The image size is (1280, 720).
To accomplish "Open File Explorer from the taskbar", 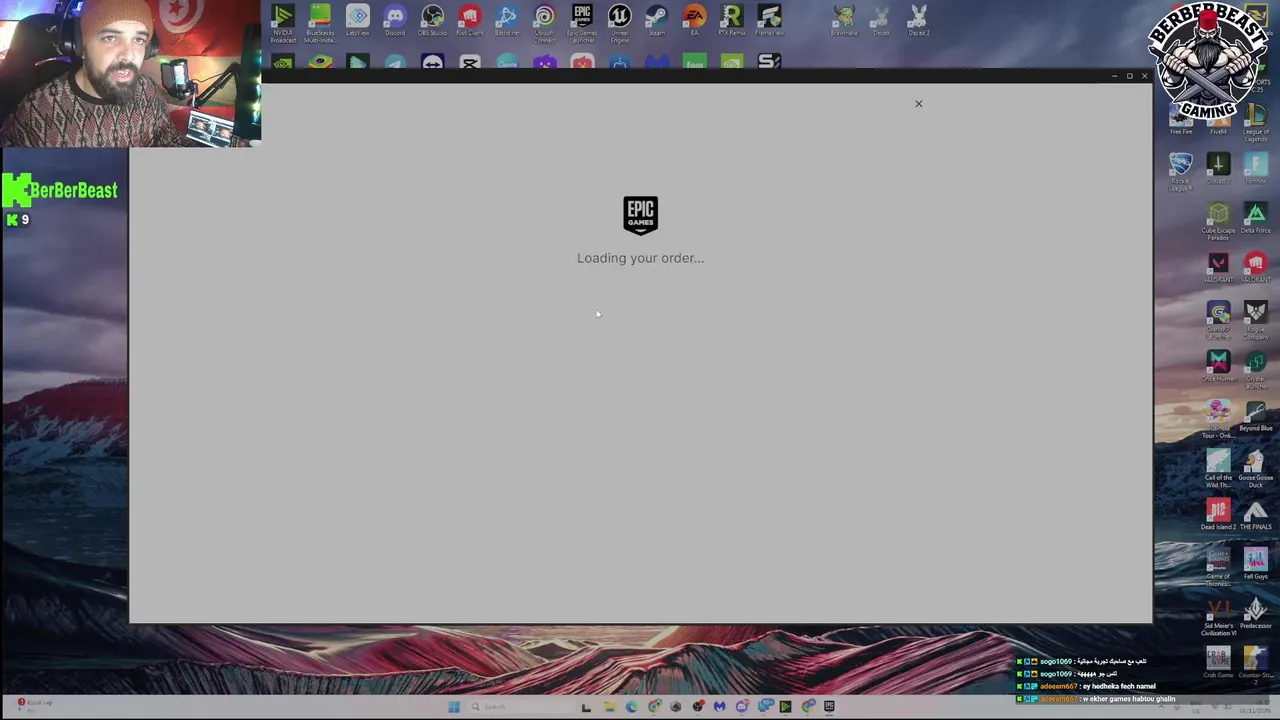I will (609, 707).
